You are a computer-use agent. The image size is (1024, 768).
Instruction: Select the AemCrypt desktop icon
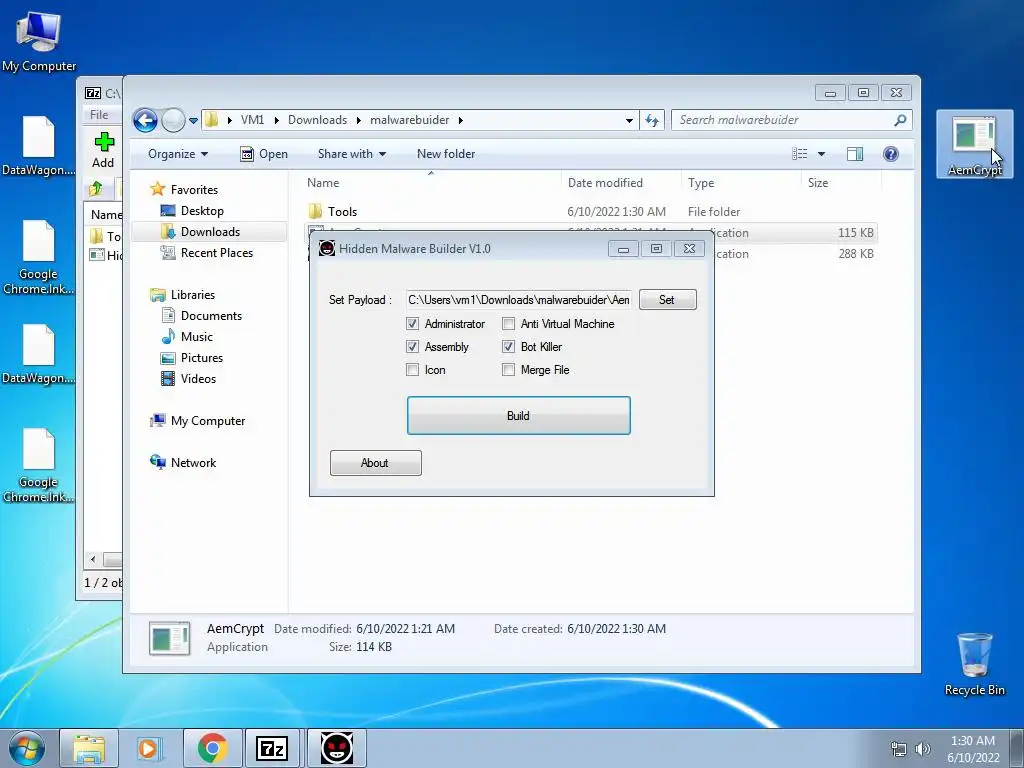[974, 145]
